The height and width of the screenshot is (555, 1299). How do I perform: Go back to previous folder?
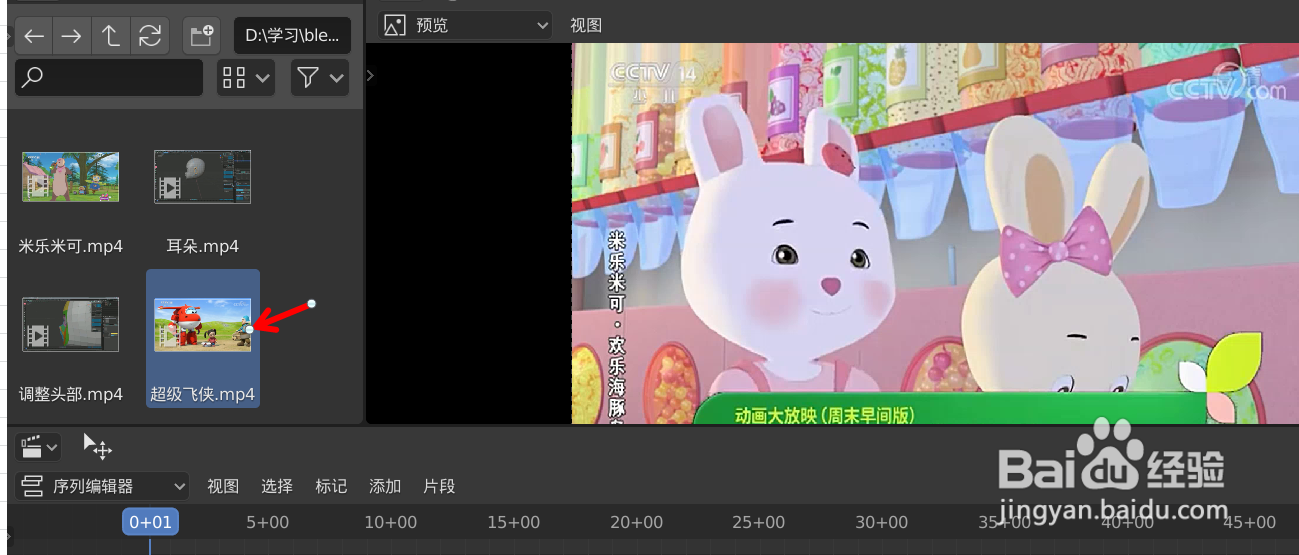pyautogui.click(x=34, y=36)
